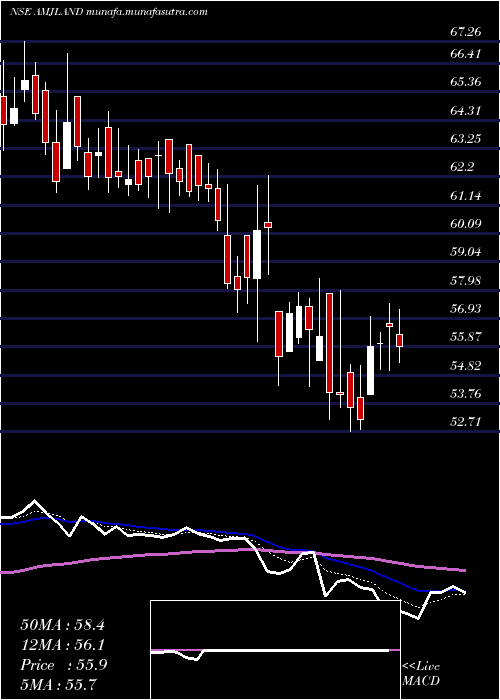Image resolution: width=500 pixels, height=700 pixels.
Task: Click the 12MA : 56.1 readout
Action: click(62, 645)
